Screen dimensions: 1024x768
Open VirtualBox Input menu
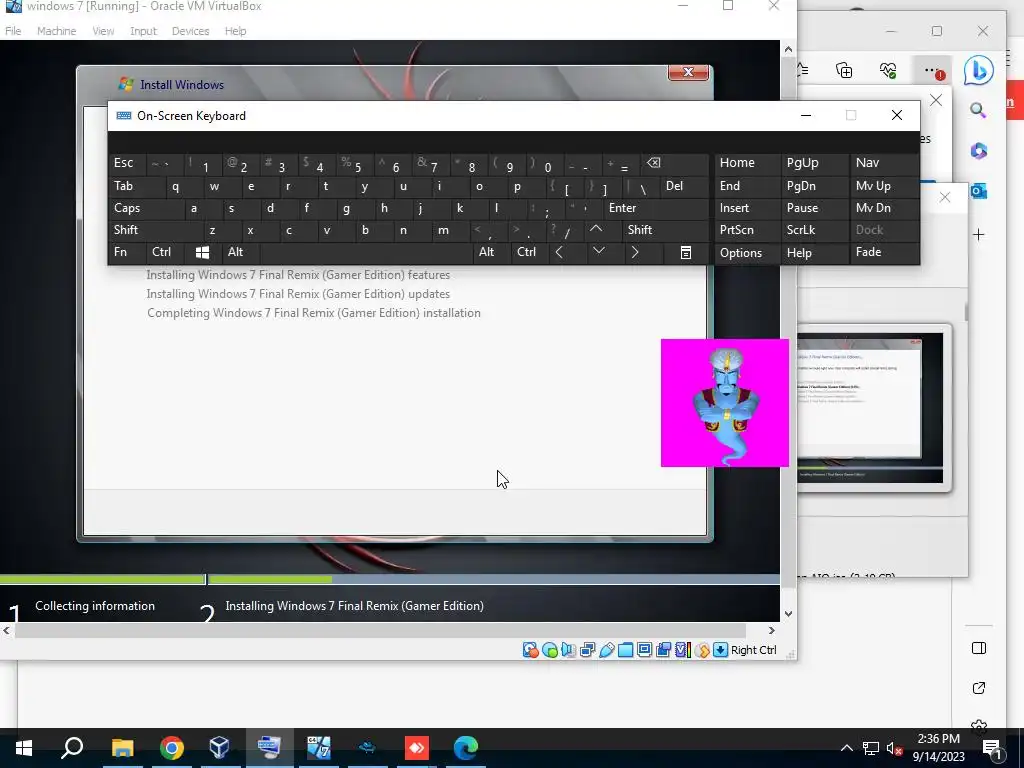pos(143,31)
